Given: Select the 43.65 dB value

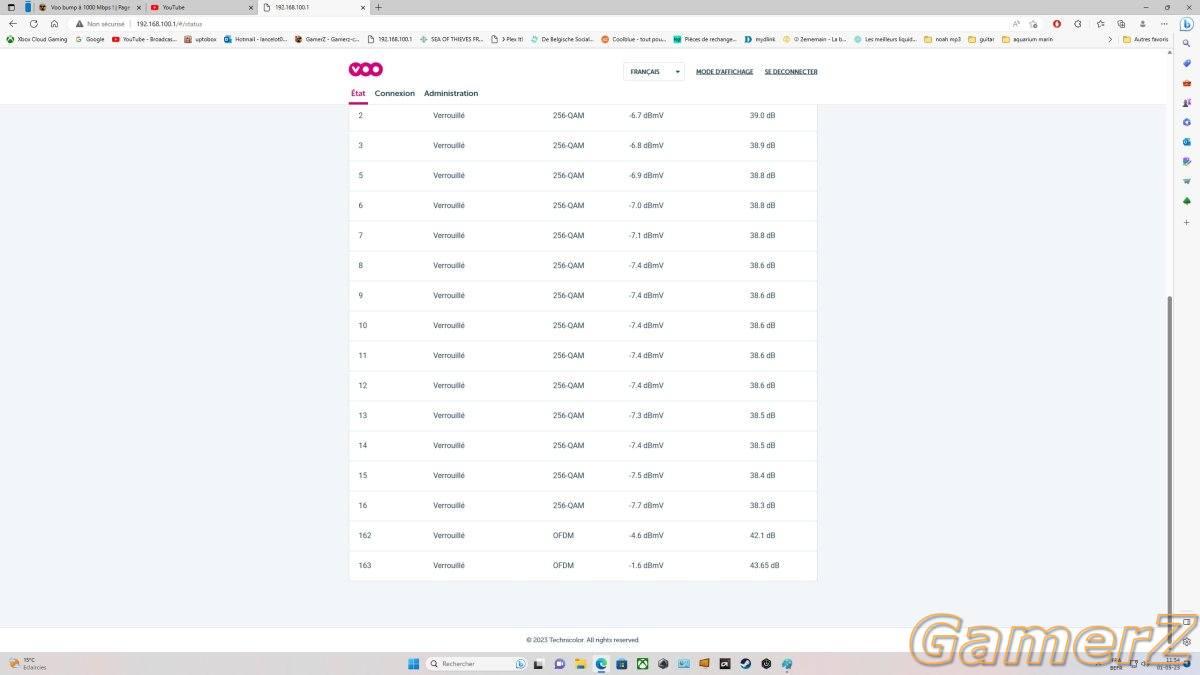Looking at the screenshot, I should (765, 565).
